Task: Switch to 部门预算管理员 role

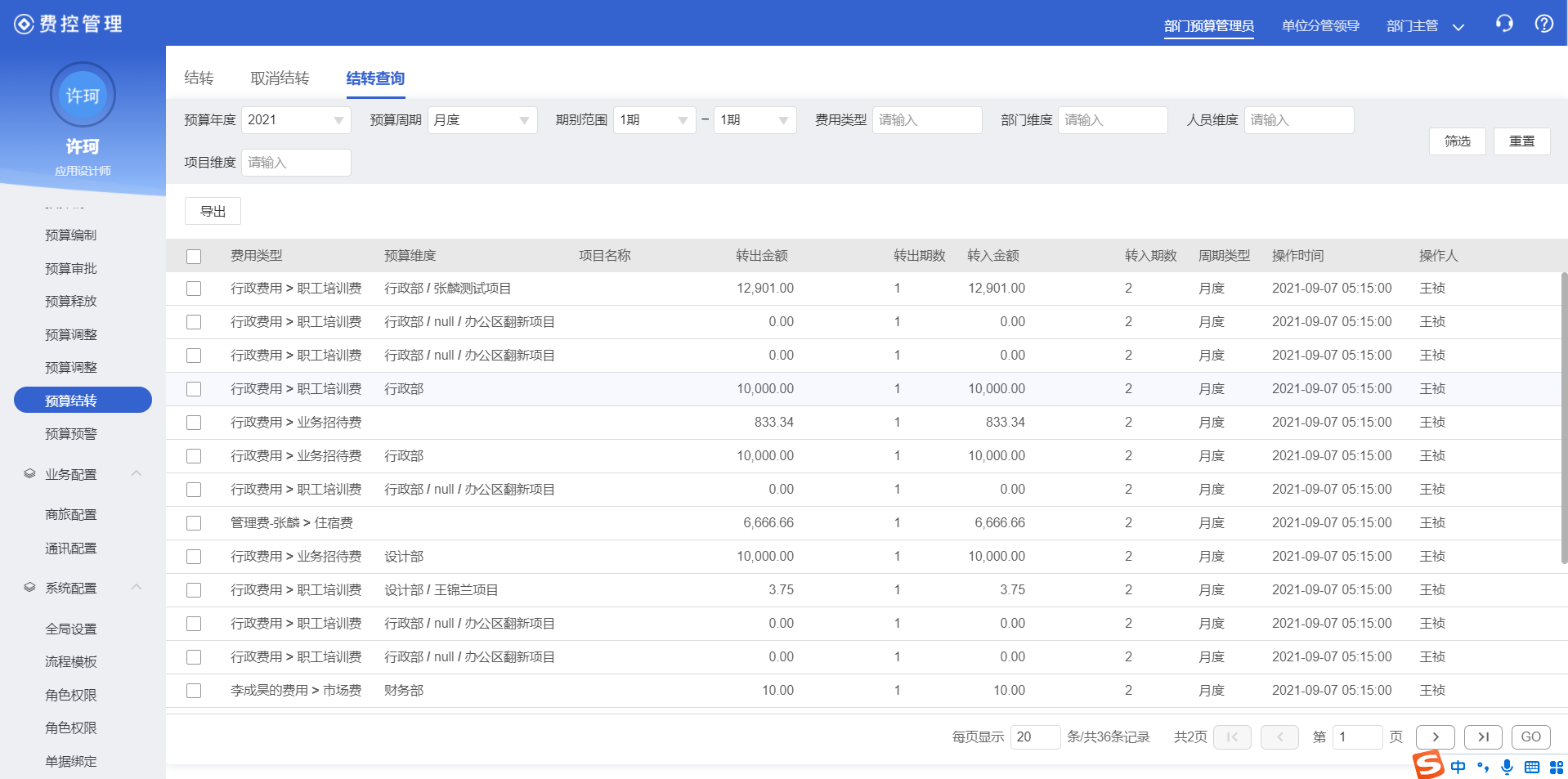Action: click(1209, 26)
